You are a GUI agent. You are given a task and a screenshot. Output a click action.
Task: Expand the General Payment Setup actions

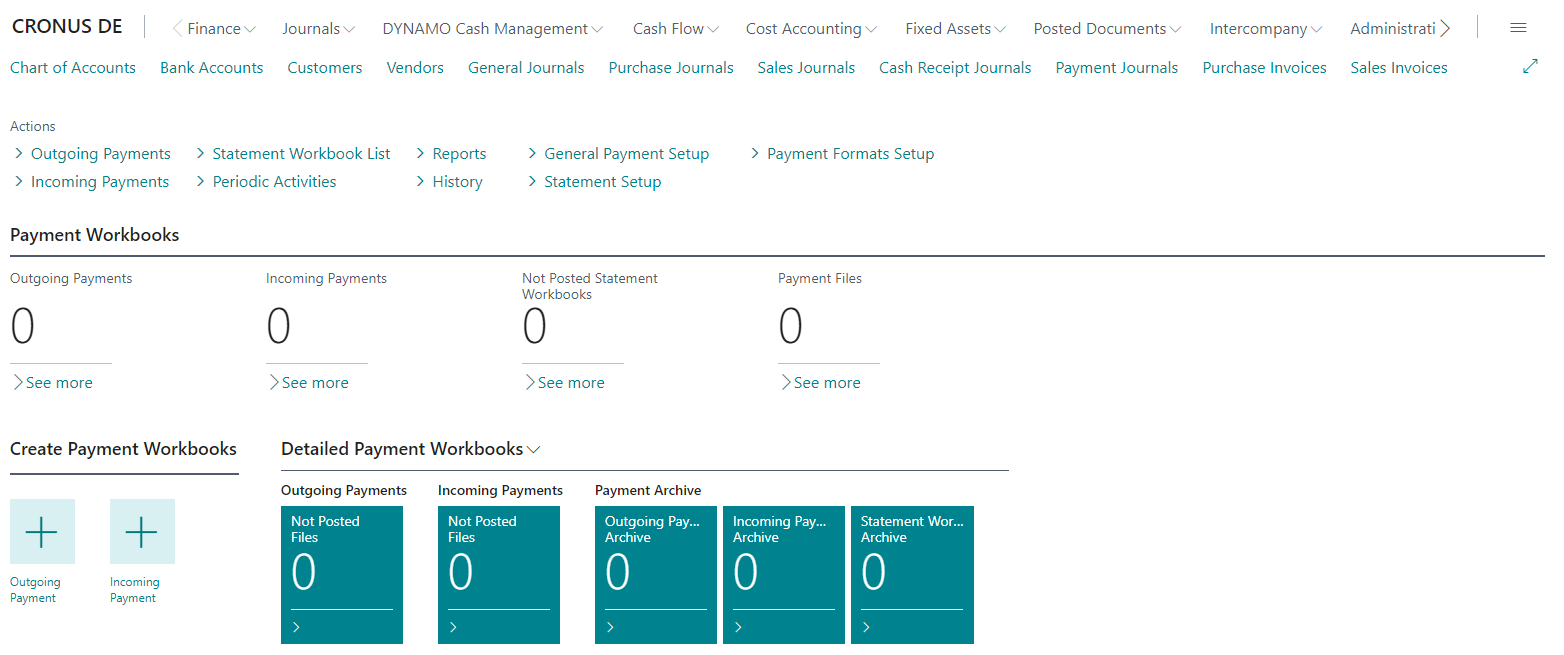[618, 154]
